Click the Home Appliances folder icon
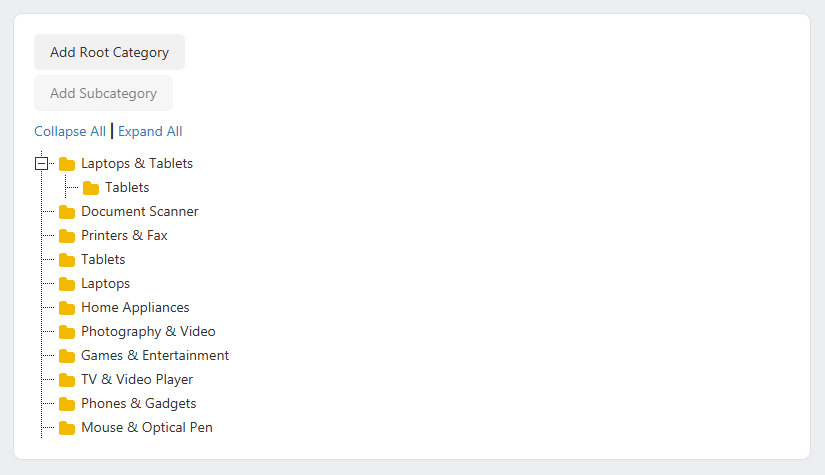Viewport: 825px width, 475px height. click(x=67, y=308)
